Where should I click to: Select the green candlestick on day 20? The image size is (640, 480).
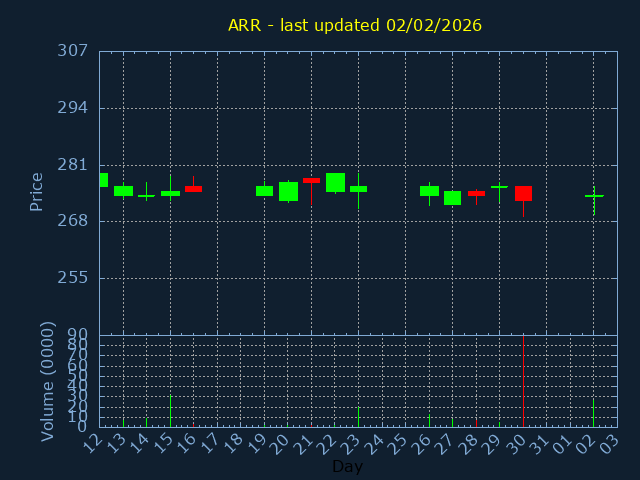[288, 191]
